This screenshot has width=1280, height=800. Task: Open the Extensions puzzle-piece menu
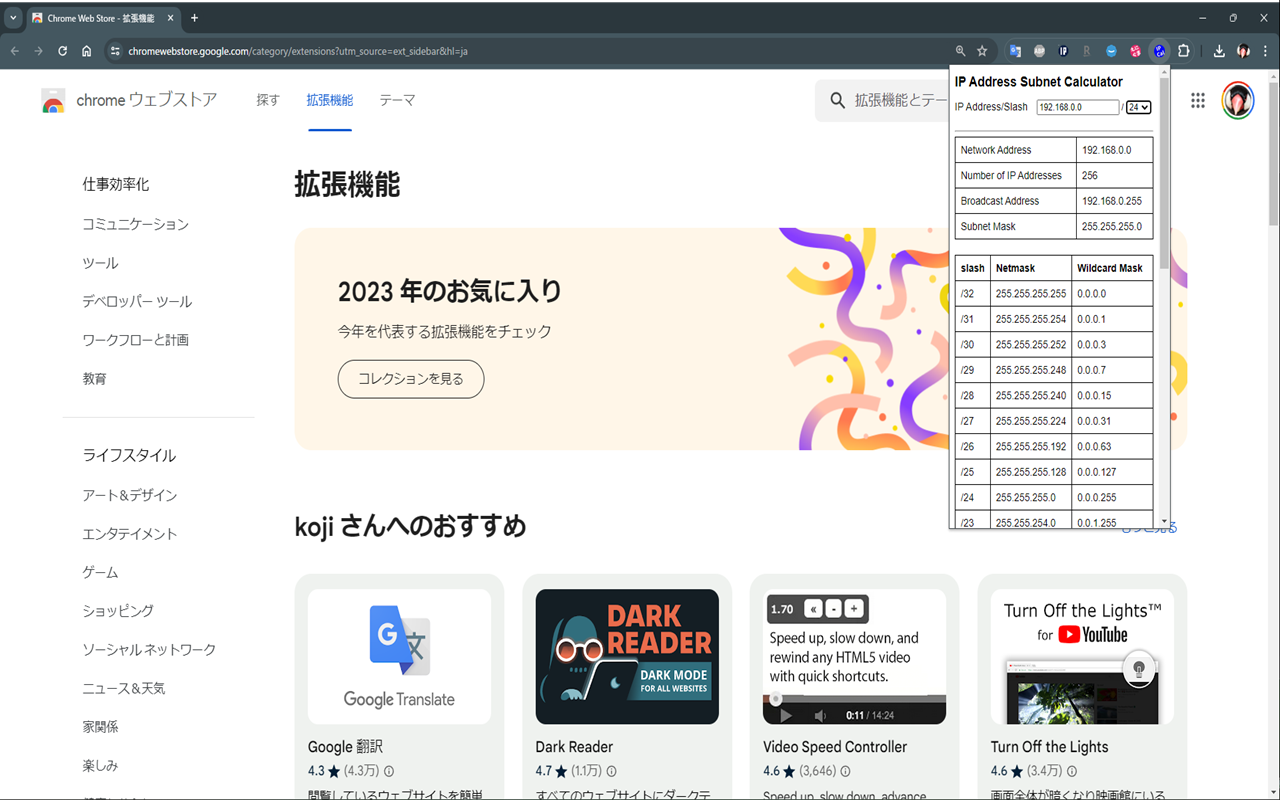click(1184, 51)
